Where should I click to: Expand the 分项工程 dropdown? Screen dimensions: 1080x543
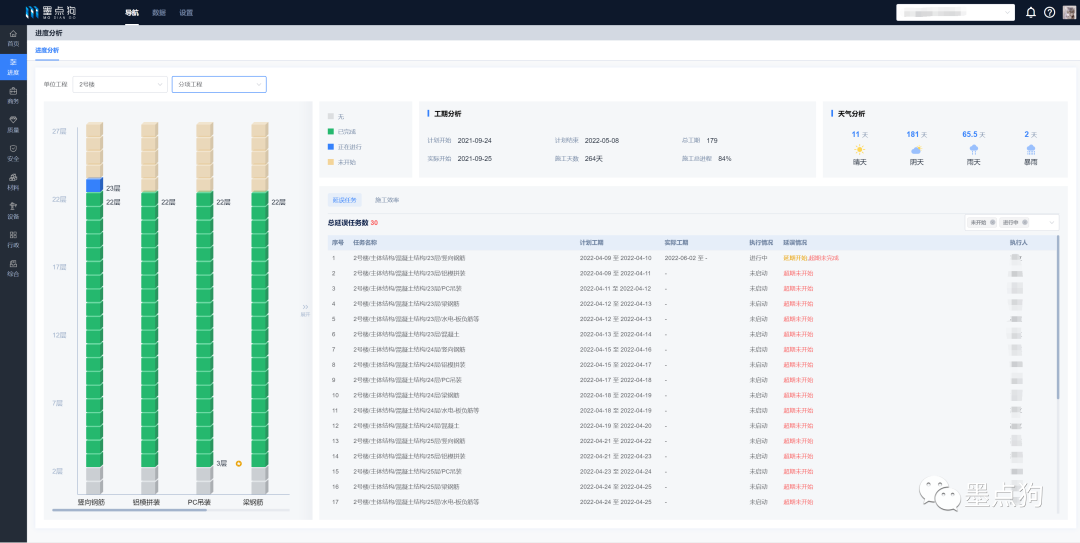tap(219, 85)
